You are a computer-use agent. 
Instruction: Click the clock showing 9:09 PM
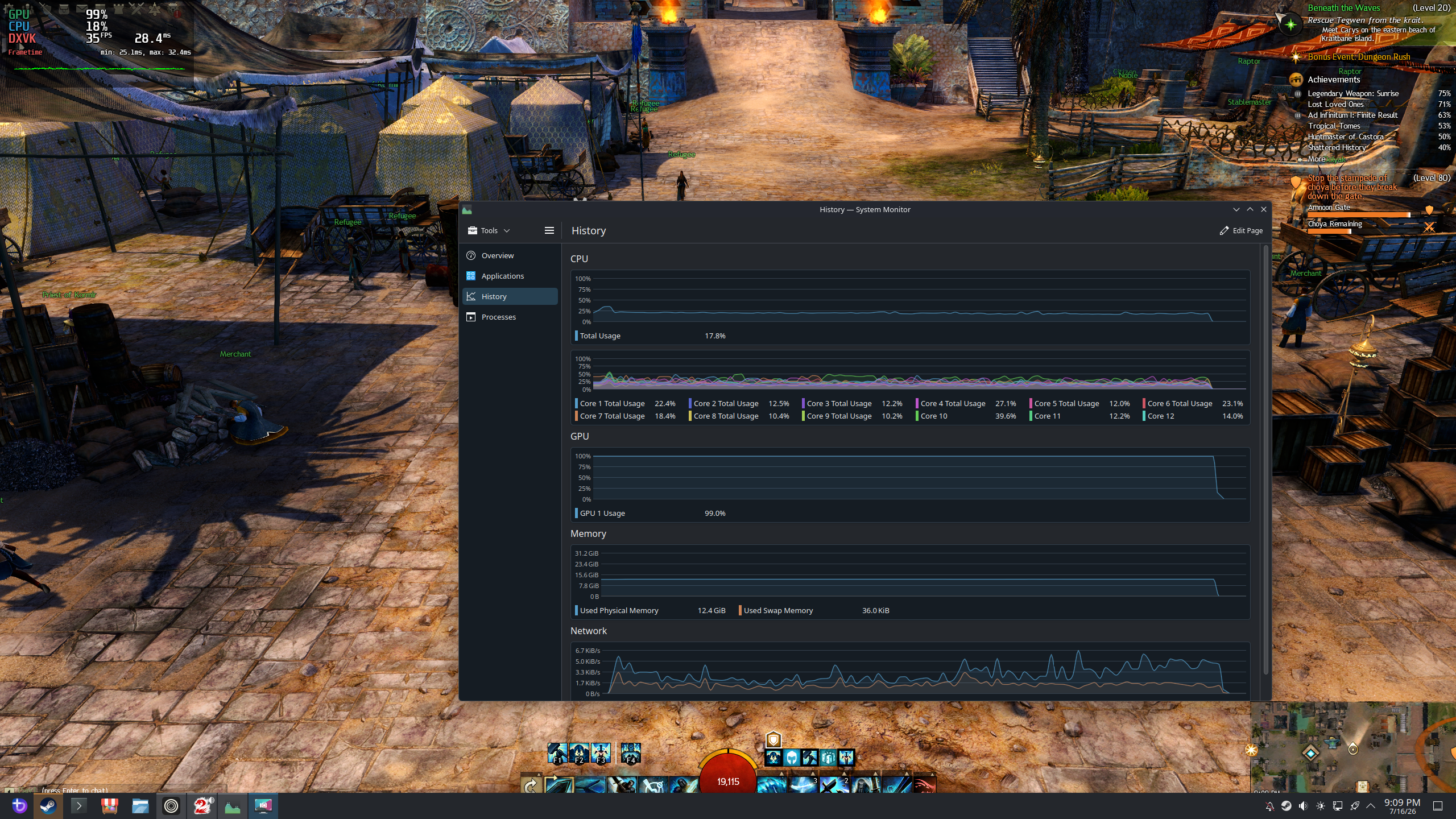coord(1402,806)
